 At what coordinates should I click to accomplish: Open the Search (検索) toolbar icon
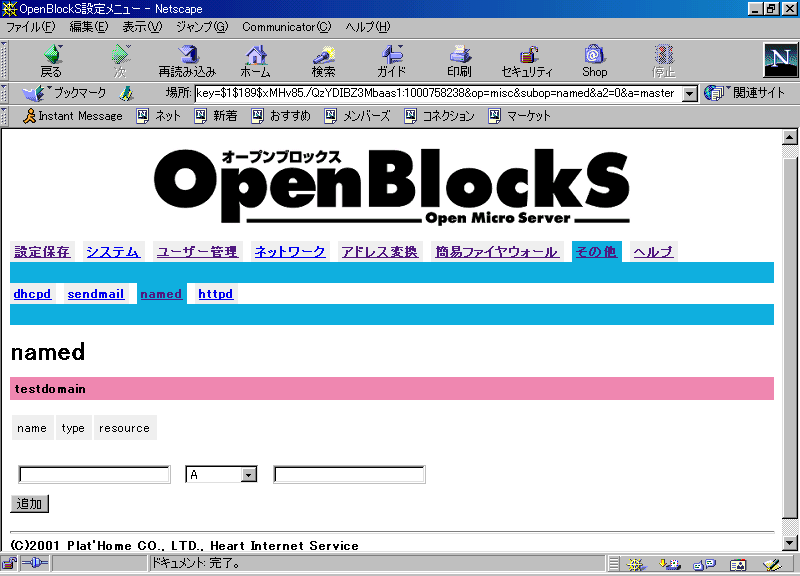[x=323, y=60]
